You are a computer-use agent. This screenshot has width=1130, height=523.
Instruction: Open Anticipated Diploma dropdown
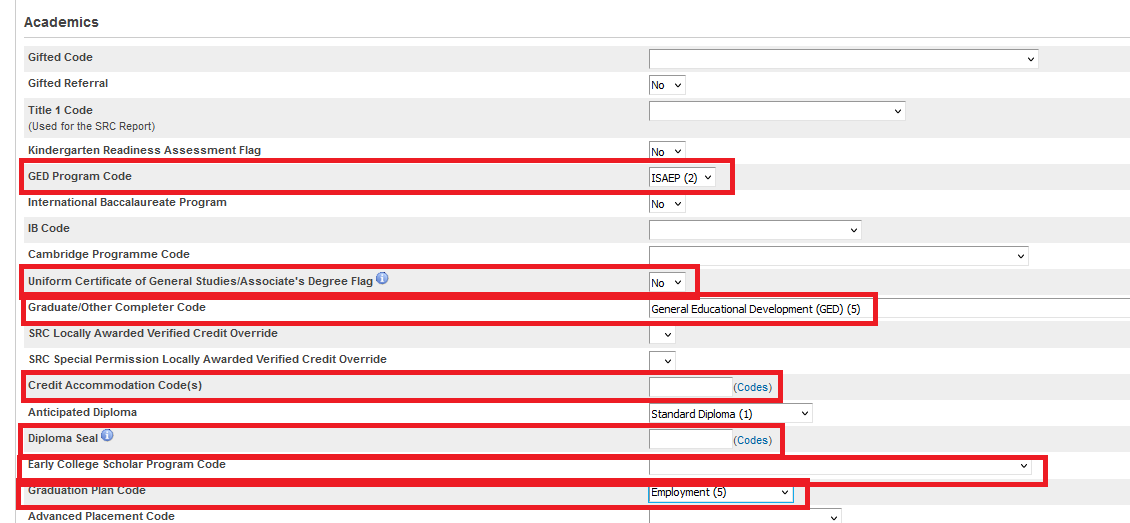[730, 414]
